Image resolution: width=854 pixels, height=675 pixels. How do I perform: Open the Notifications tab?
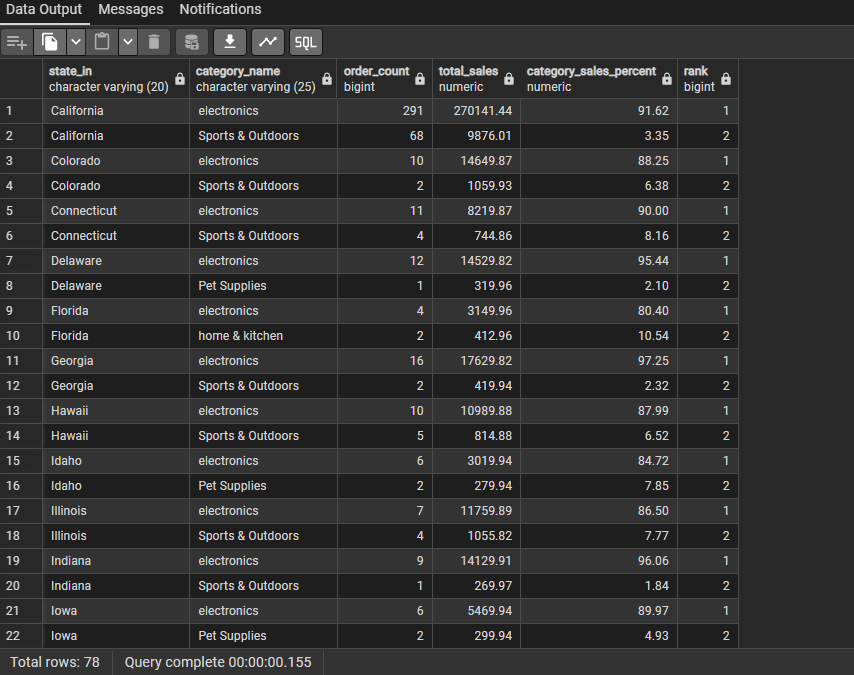[x=220, y=10]
